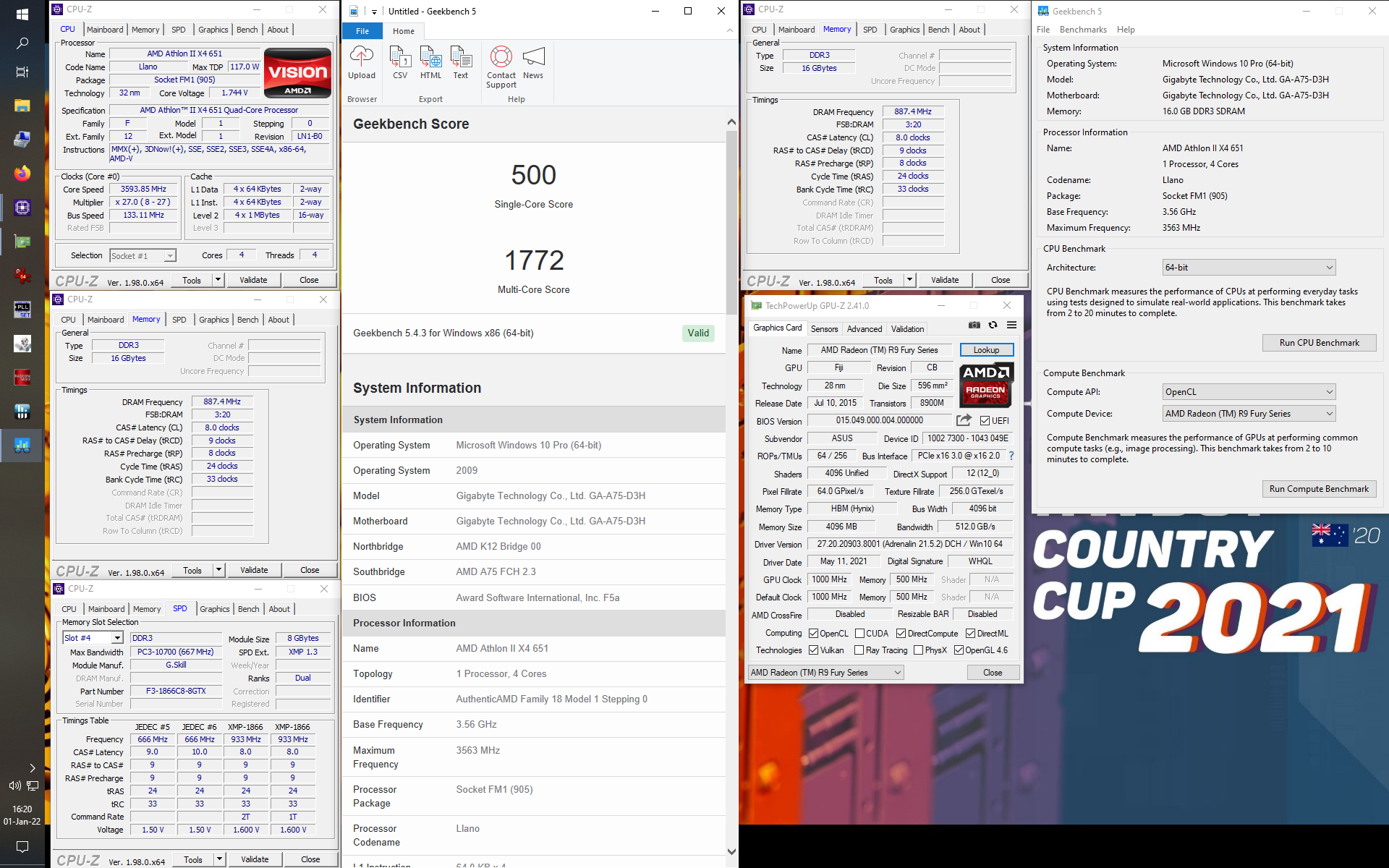
Task: Toggle the DirectML checkbox
Action: tap(970, 633)
